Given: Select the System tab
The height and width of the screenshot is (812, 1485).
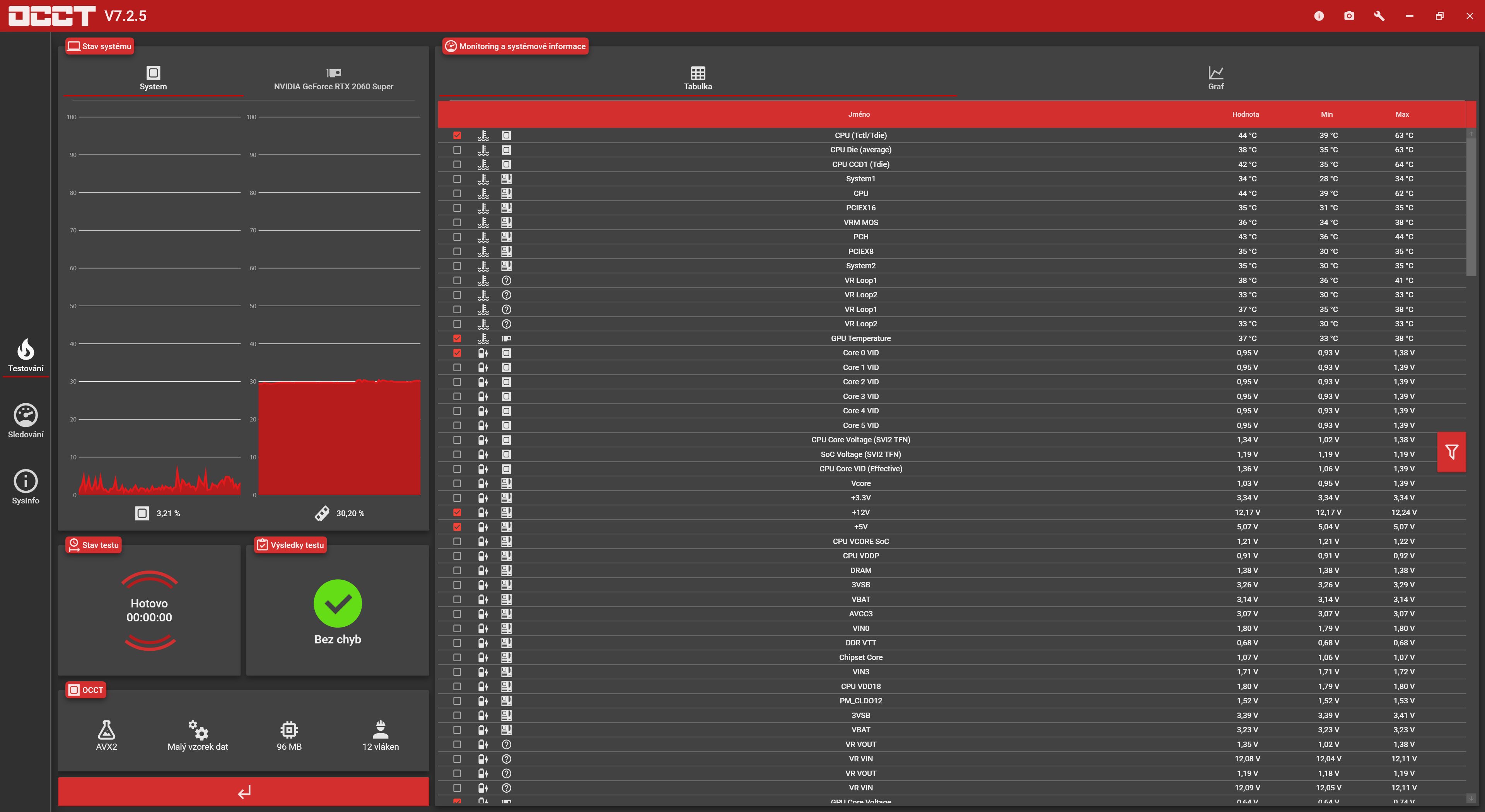Looking at the screenshot, I should [153, 79].
